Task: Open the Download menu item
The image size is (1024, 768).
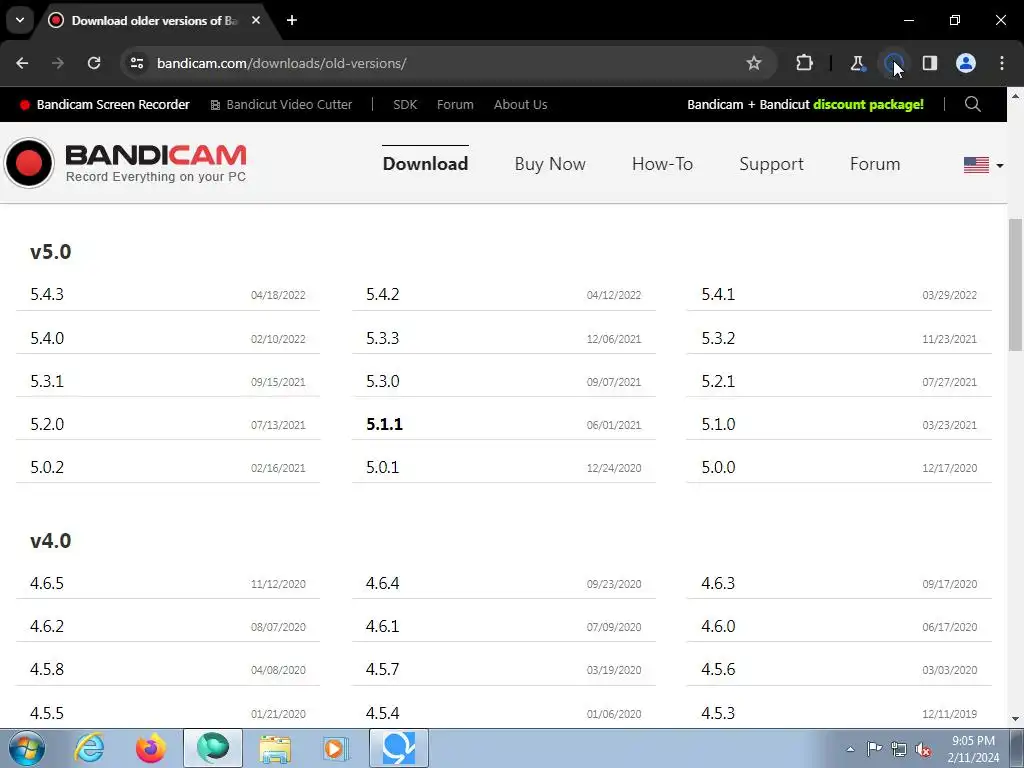Action: (x=425, y=164)
